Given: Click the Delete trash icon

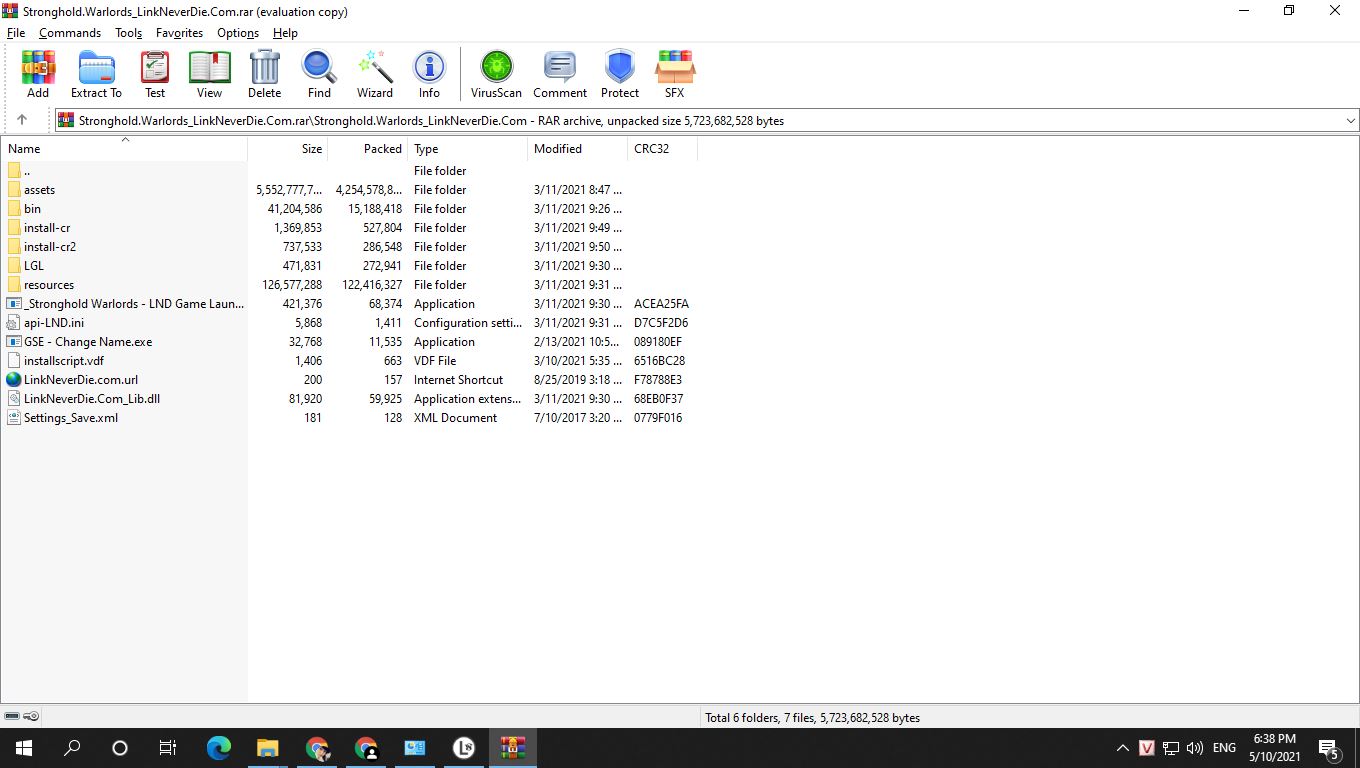Looking at the screenshot, I should point(265,75).
